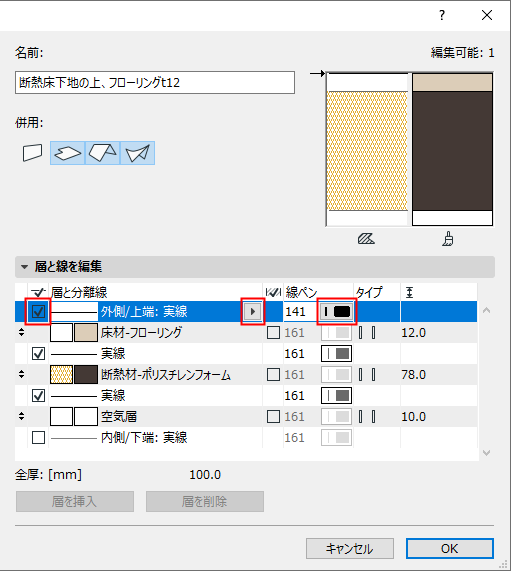
Task: Click the end-line column header icon
Action: tap(273, 292)
